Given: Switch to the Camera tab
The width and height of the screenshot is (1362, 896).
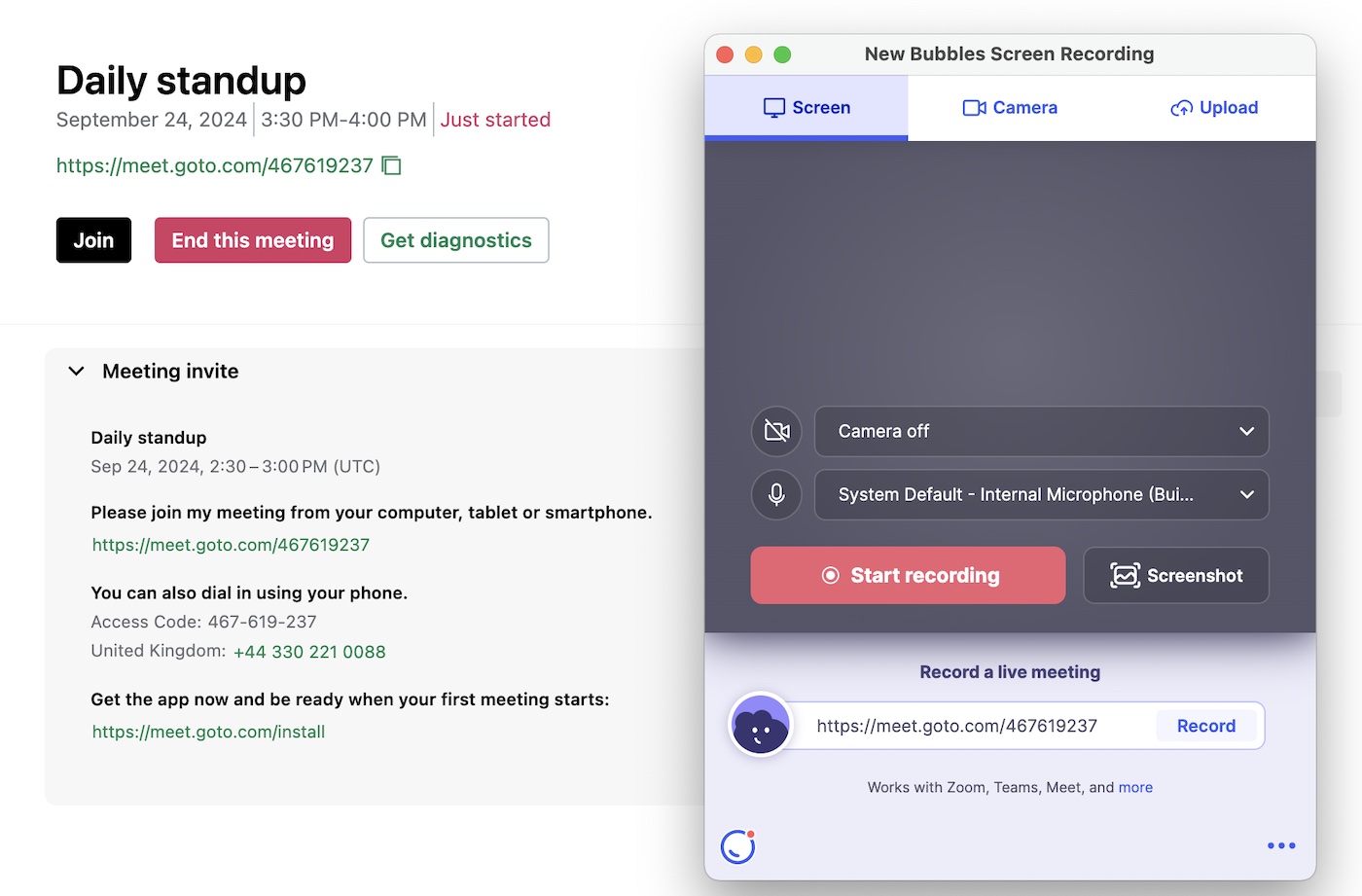Looking at the screenshot, I should pos(1010,108).
